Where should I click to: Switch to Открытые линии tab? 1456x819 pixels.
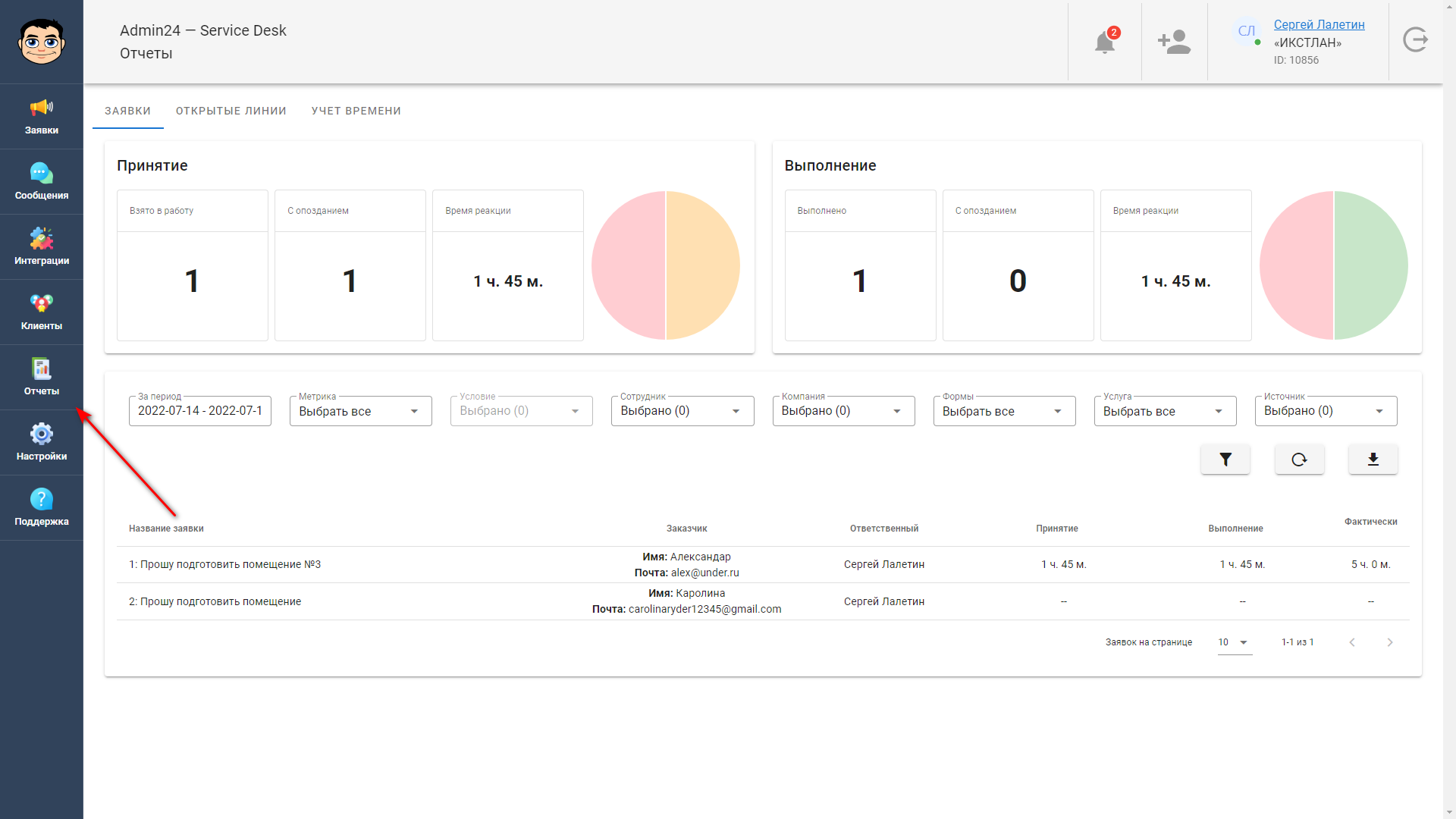[x=231, y=111]
